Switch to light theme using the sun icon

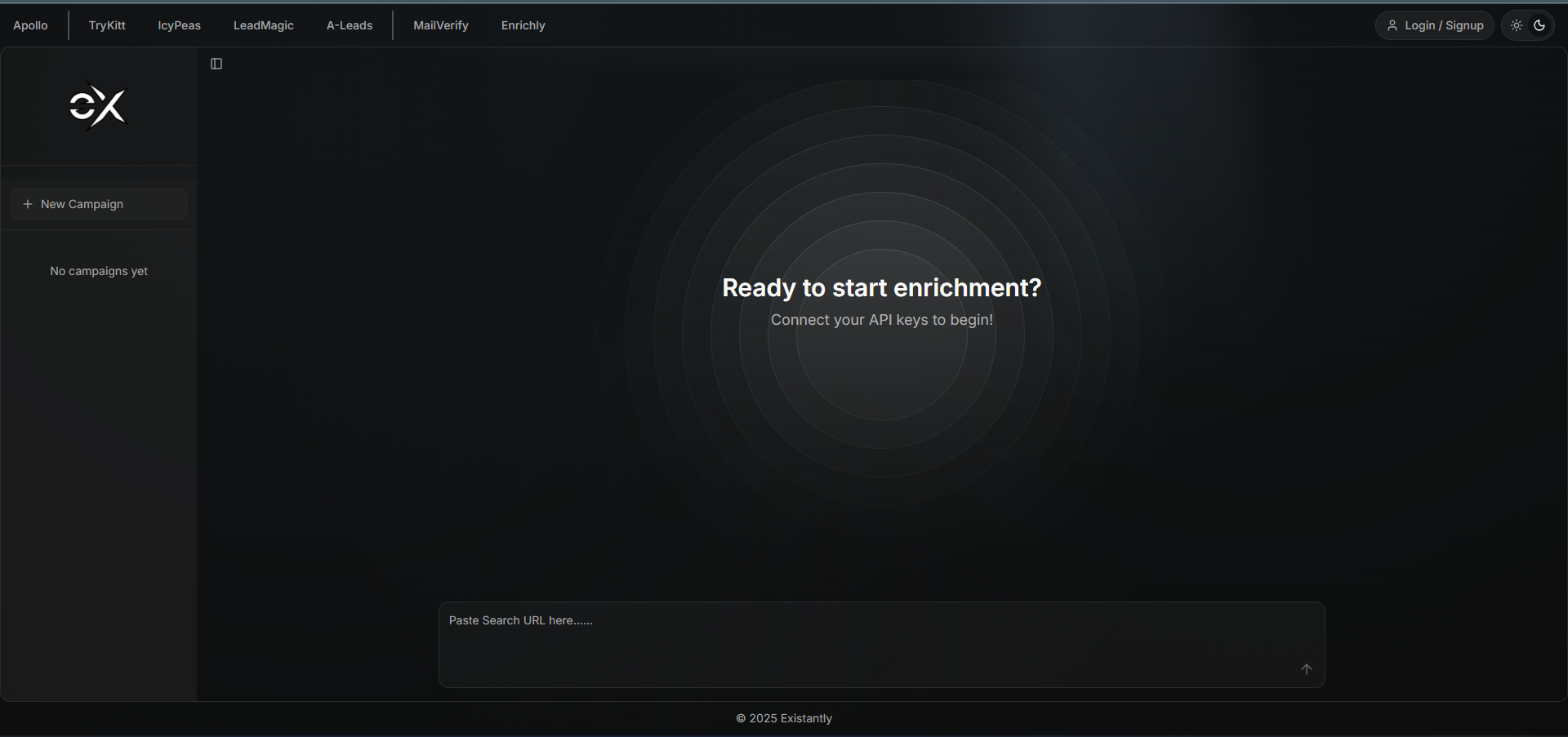(x=1517, y=25)
